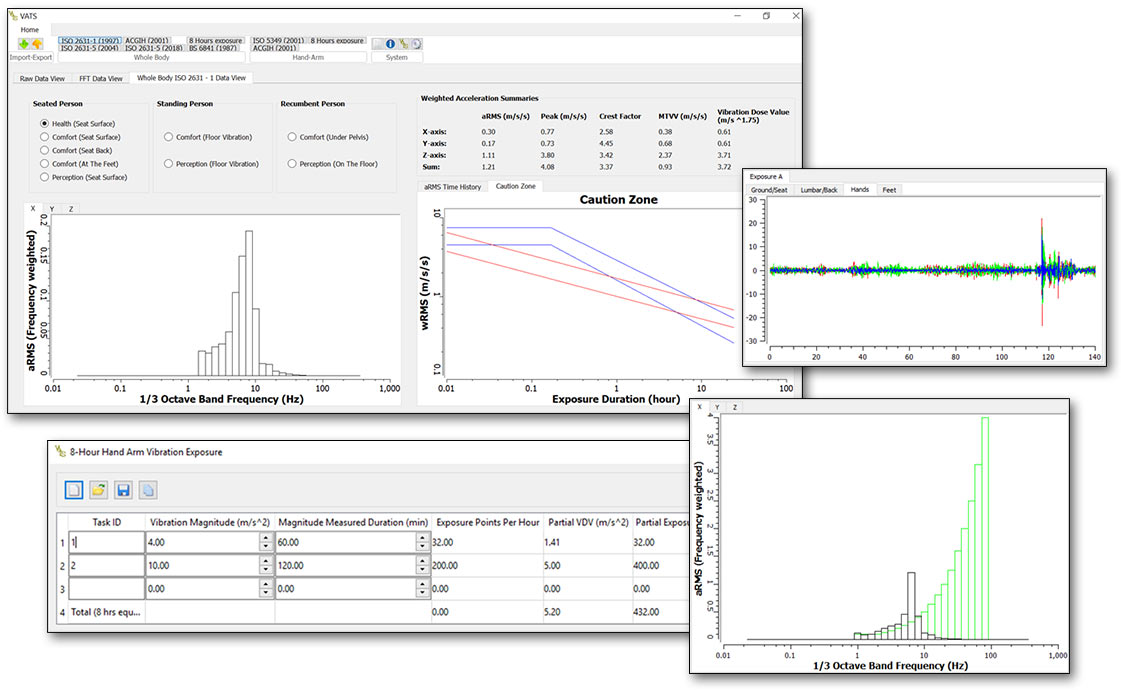The image size is (1121, 690).
Task: Click the blank first System group icon
Action: click(x=377, y=44)
